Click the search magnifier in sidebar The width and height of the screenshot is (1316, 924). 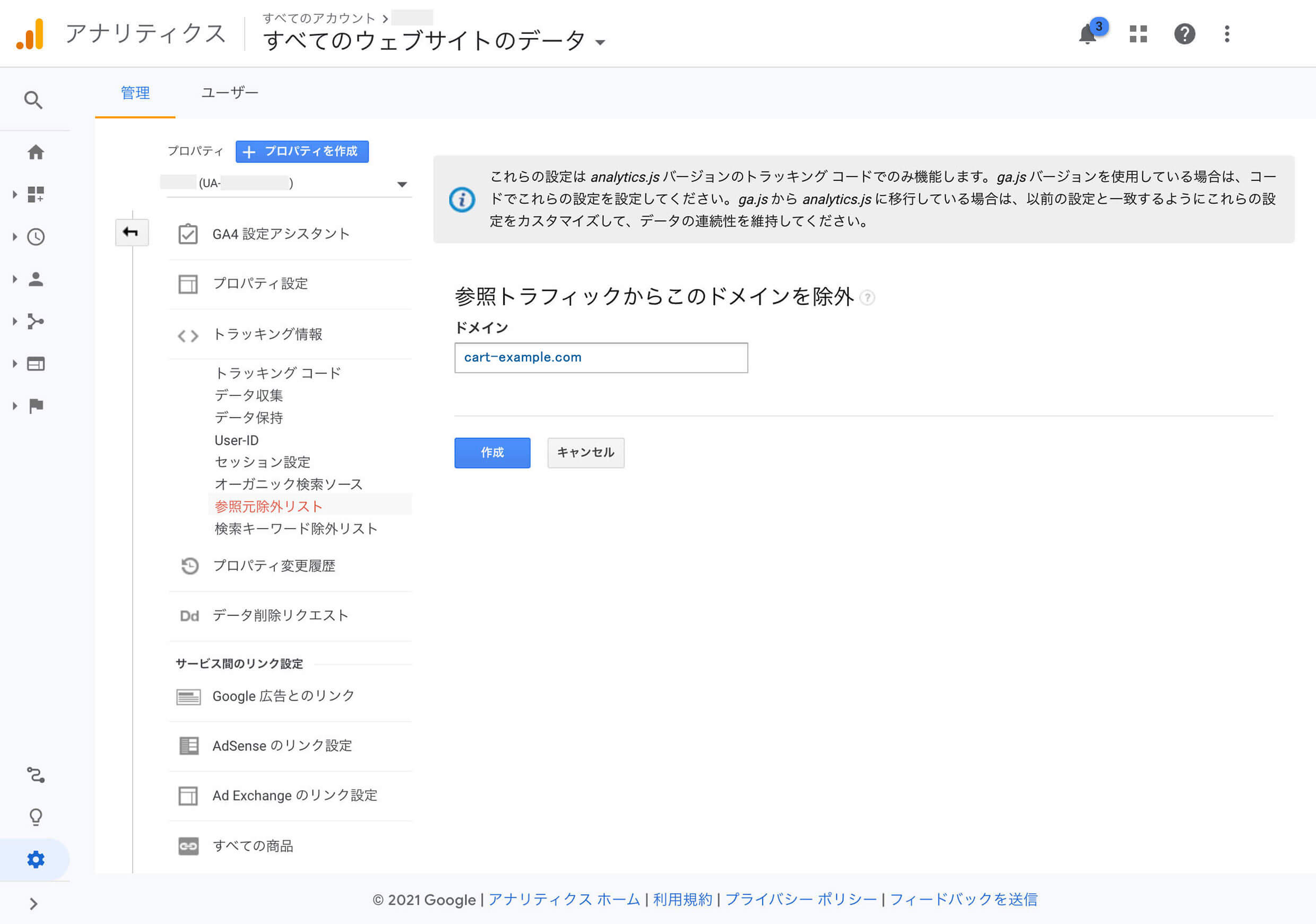(33, 100)
